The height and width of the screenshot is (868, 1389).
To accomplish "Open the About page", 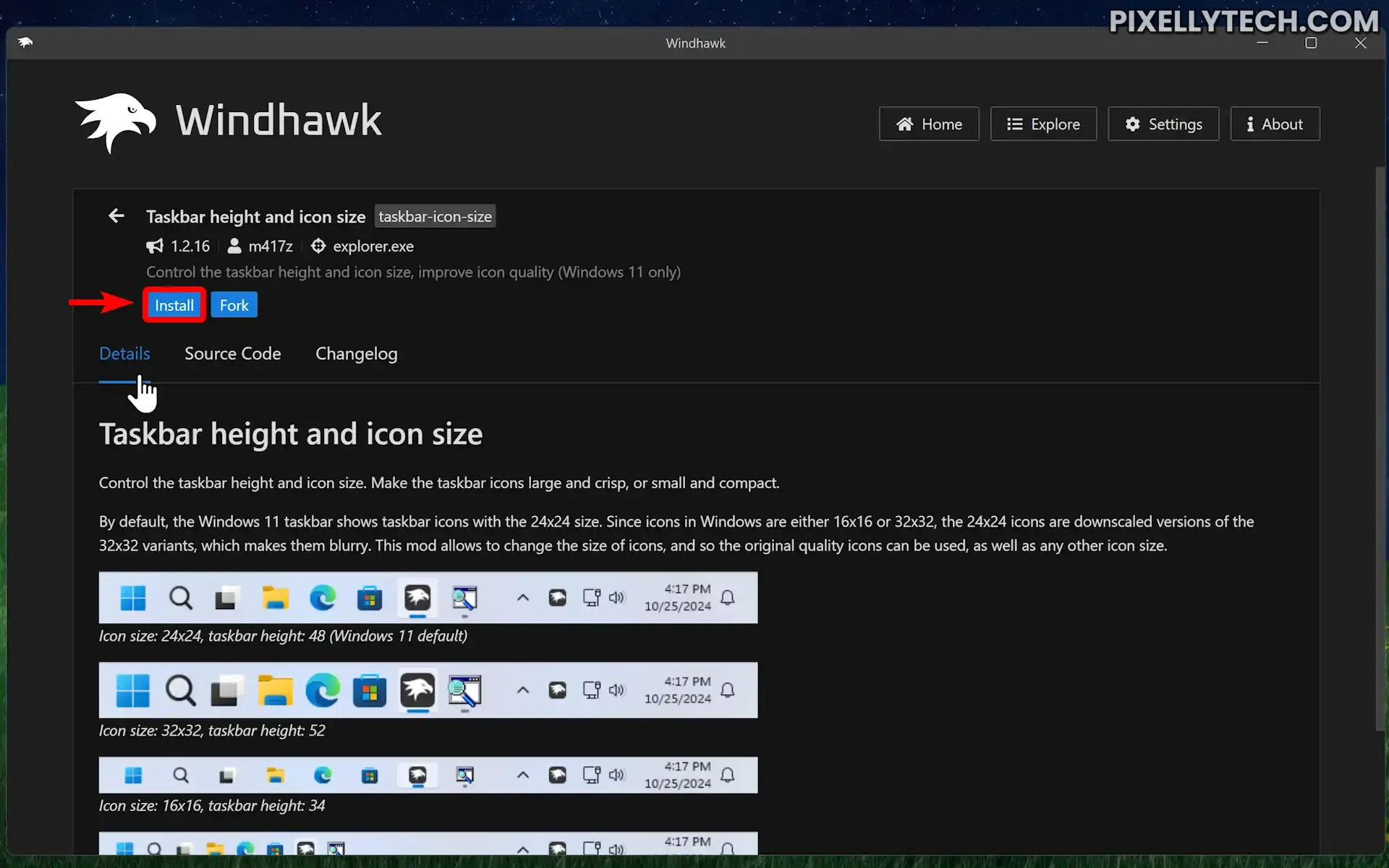I will [x=1275, y=124].
